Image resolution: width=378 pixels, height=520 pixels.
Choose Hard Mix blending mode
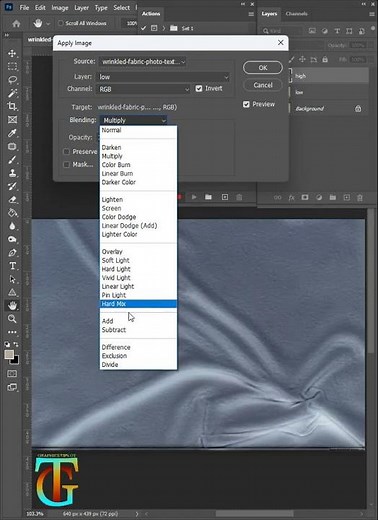coord(138,304)
